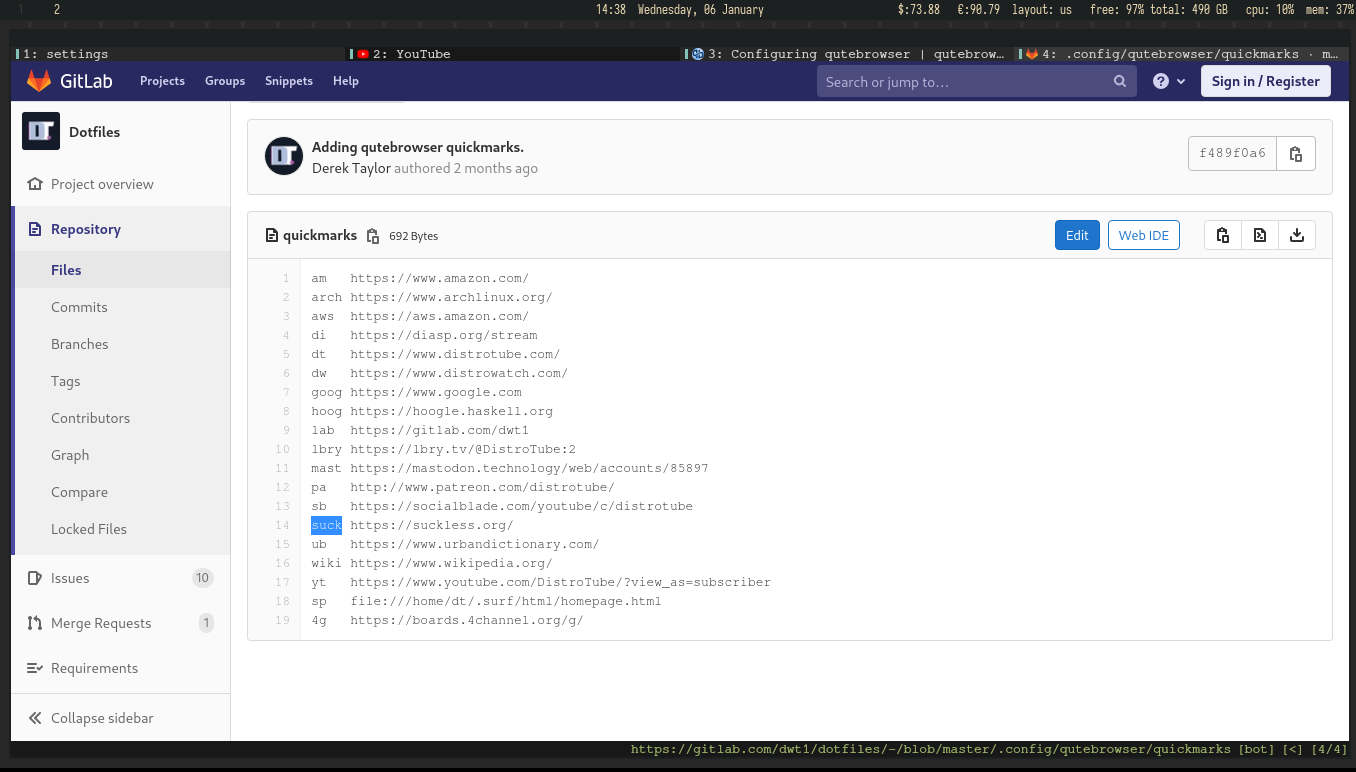Screen dimensions: 1356x772
Task: Switch to the '1: settings' browser tab
Action: (178, 54)
